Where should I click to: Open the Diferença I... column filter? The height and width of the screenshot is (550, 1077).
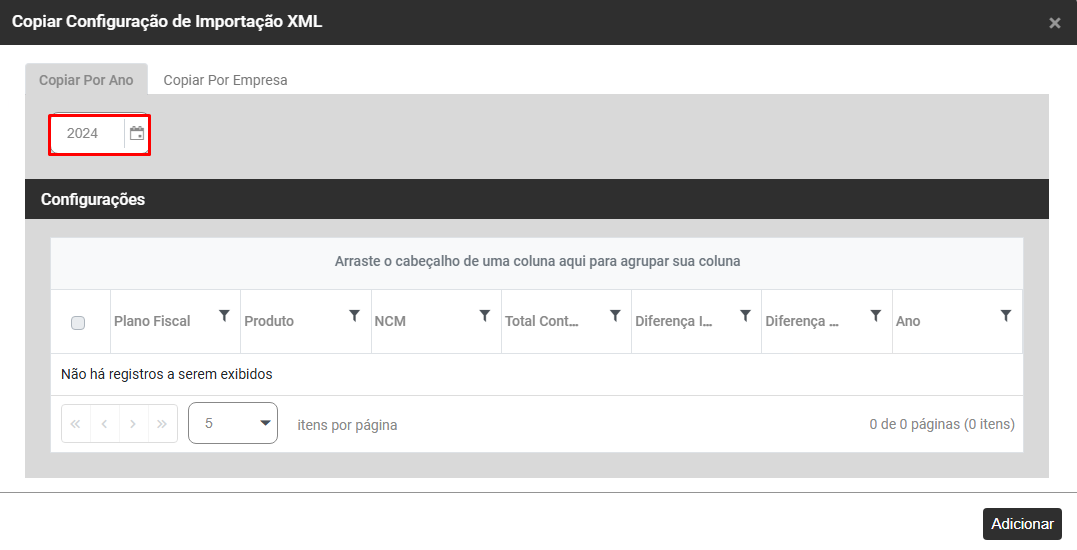point(745,316)
